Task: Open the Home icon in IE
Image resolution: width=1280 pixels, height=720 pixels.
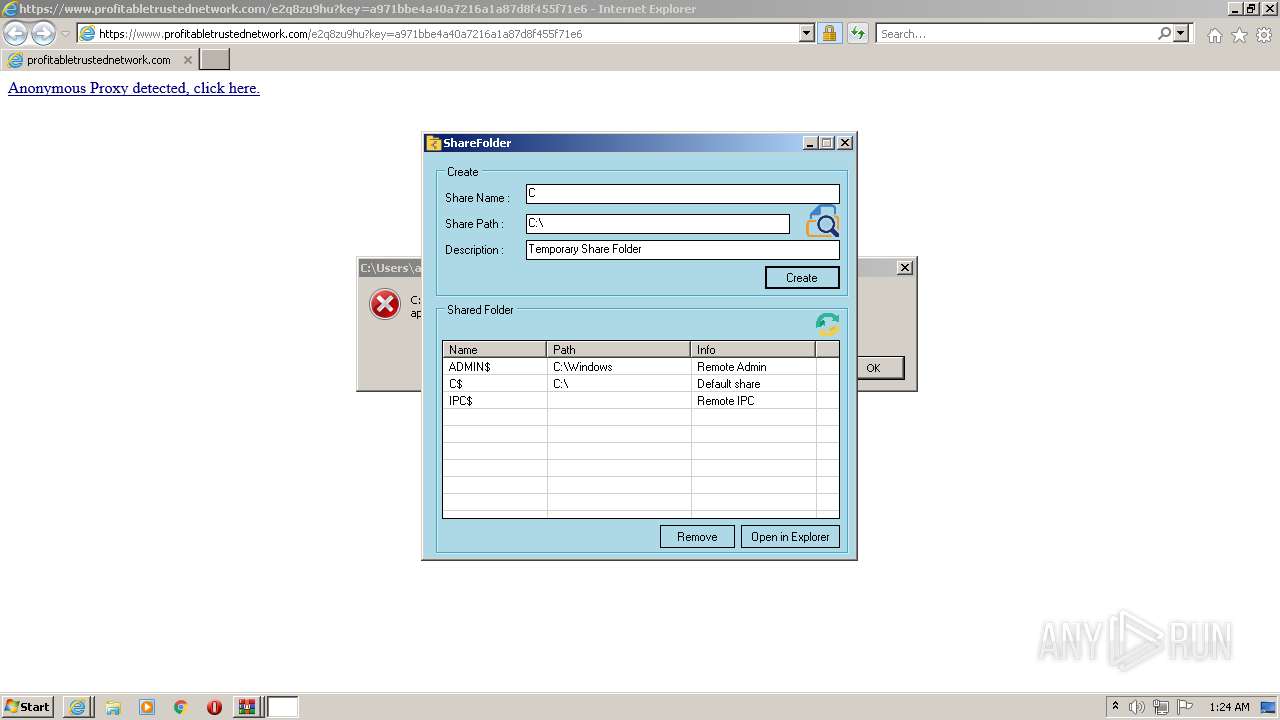Action: [1214, 35]
